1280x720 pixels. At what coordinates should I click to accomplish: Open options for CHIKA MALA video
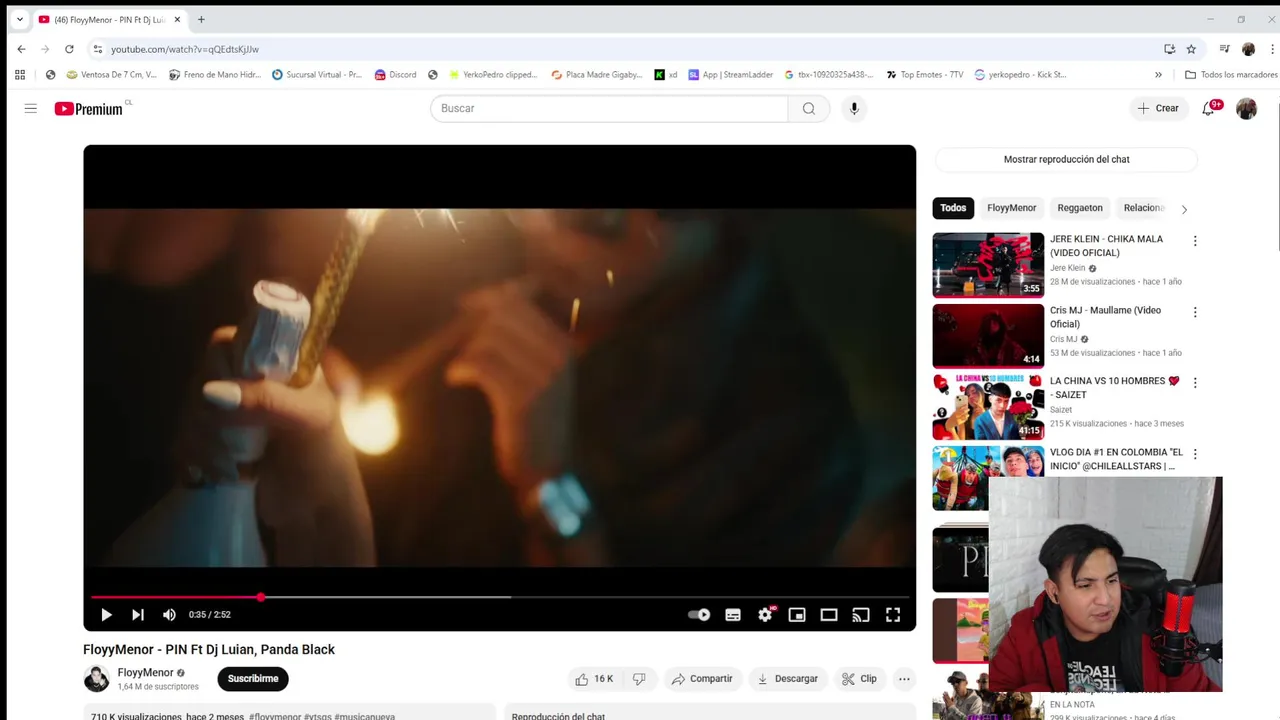pos(1194,241)
